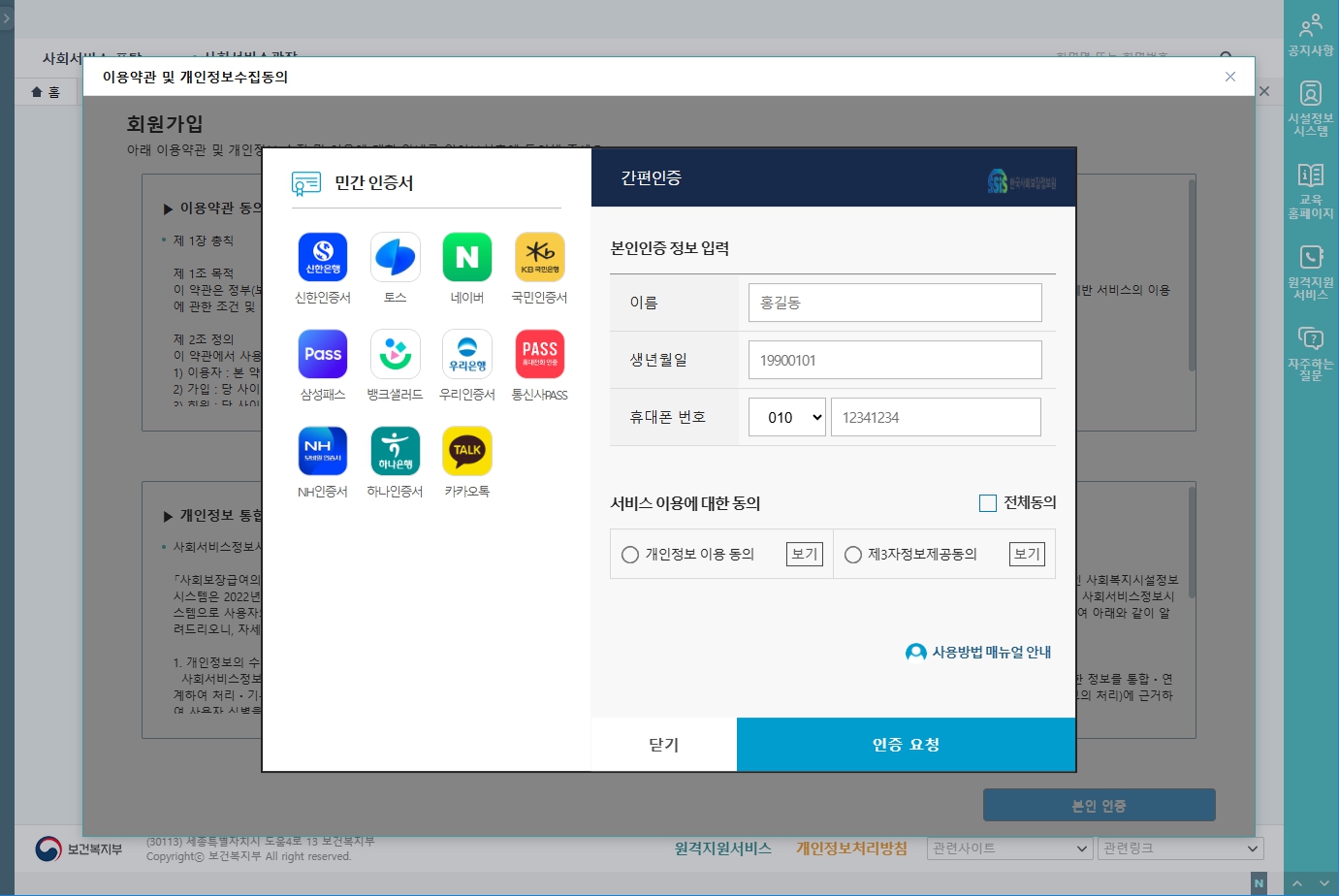Choose 카카오톡 authentication icon
This screenshot has width=1339, height=896.
[x=467, y=451]
